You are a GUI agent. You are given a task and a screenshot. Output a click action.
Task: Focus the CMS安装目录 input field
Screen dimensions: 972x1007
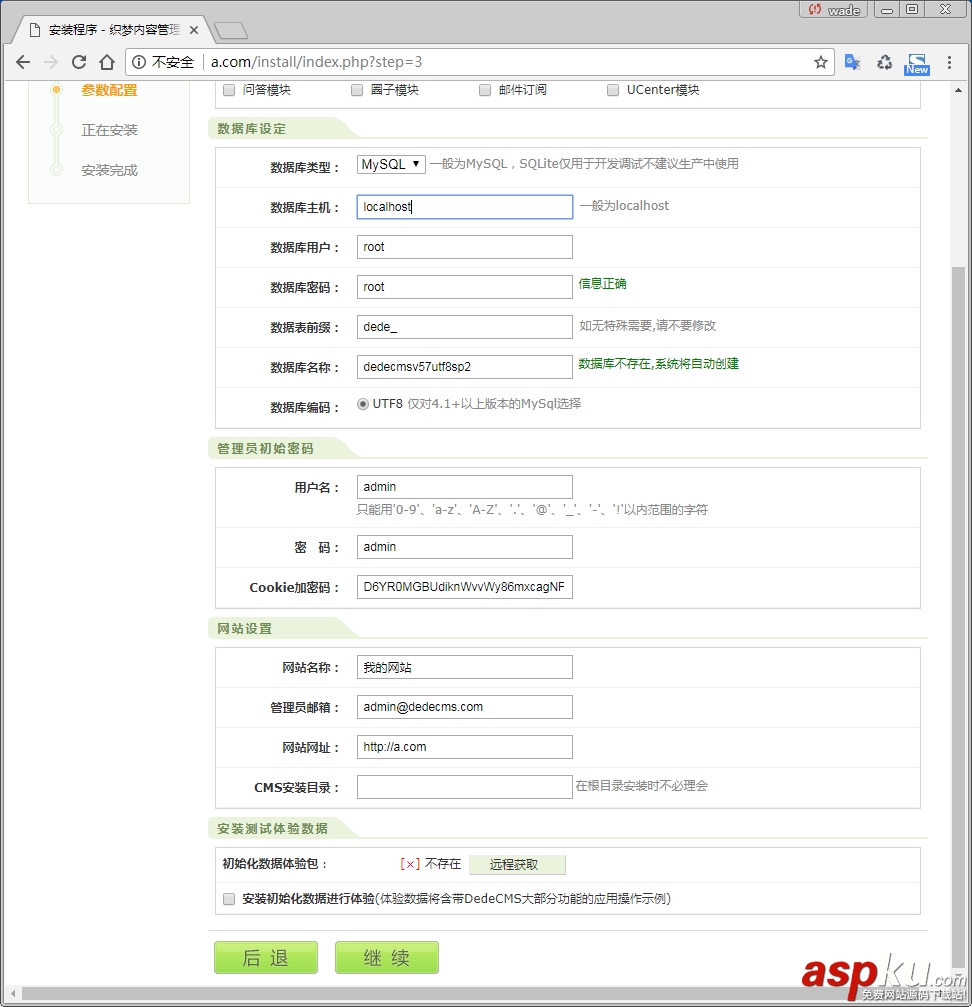tap(464, 787)
